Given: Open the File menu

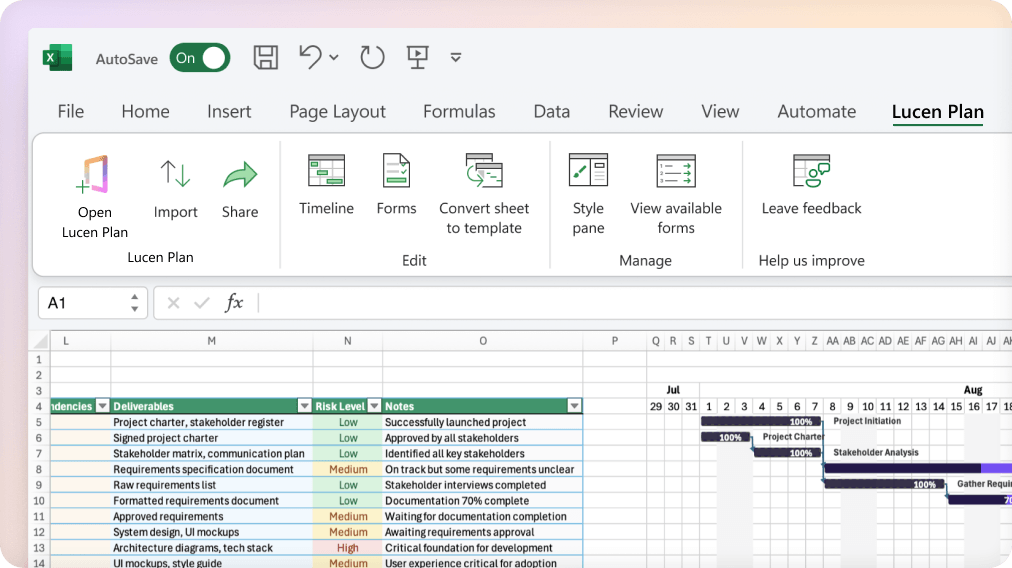Looking at the screenshot, I should click(x=70, y=112).
